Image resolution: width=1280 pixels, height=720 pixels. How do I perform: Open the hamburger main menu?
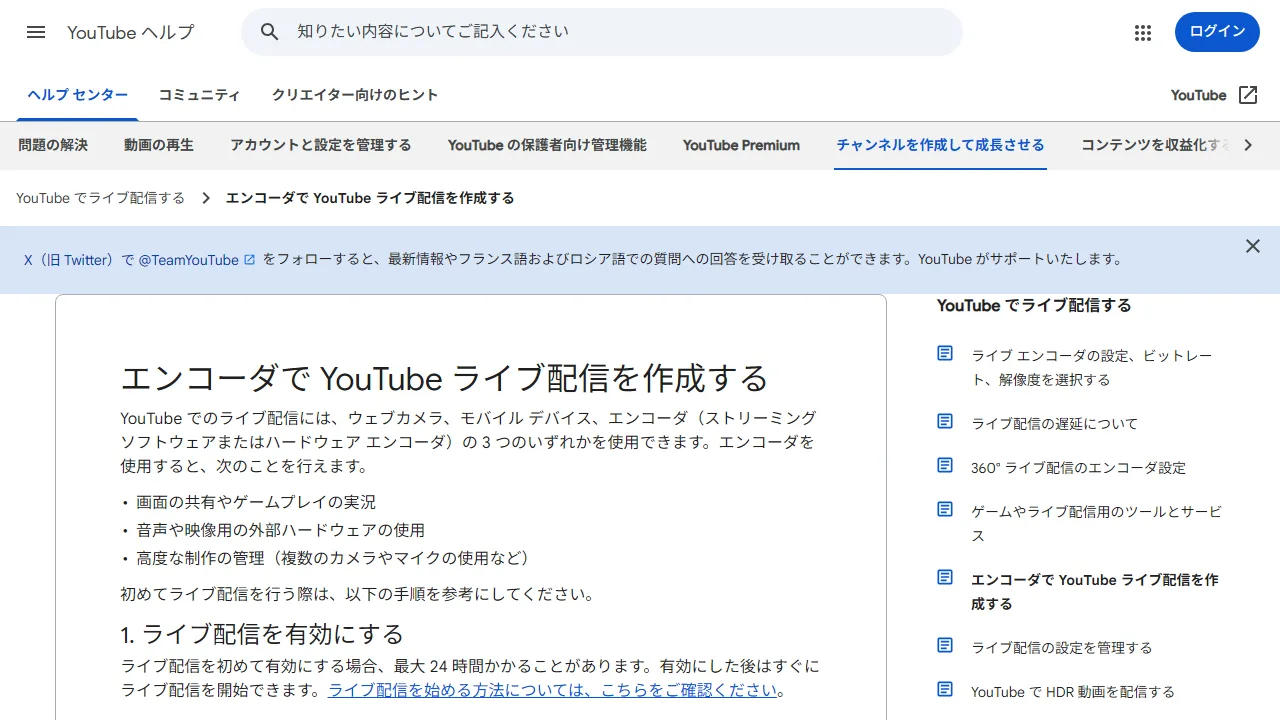36,32
